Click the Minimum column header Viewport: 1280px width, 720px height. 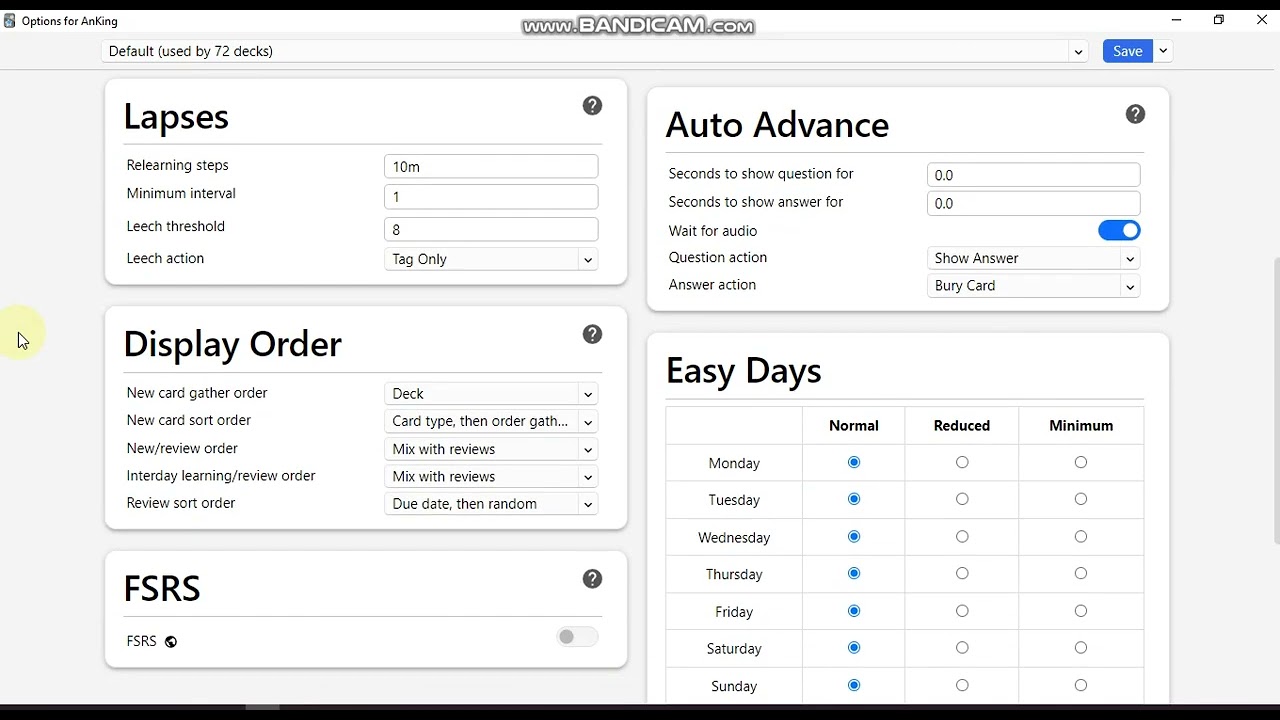point(1081,425)
